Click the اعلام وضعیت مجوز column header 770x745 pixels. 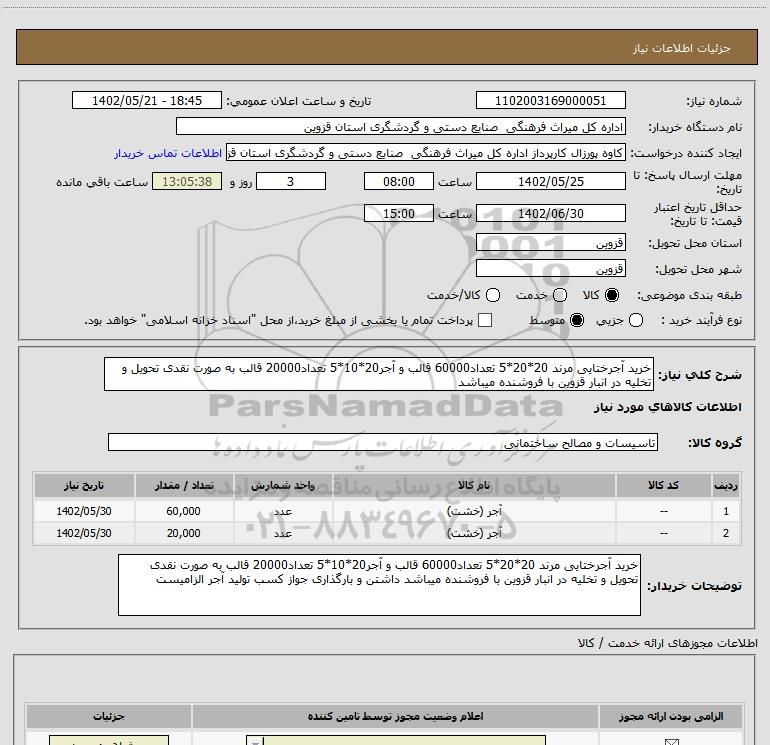point(395,717)
